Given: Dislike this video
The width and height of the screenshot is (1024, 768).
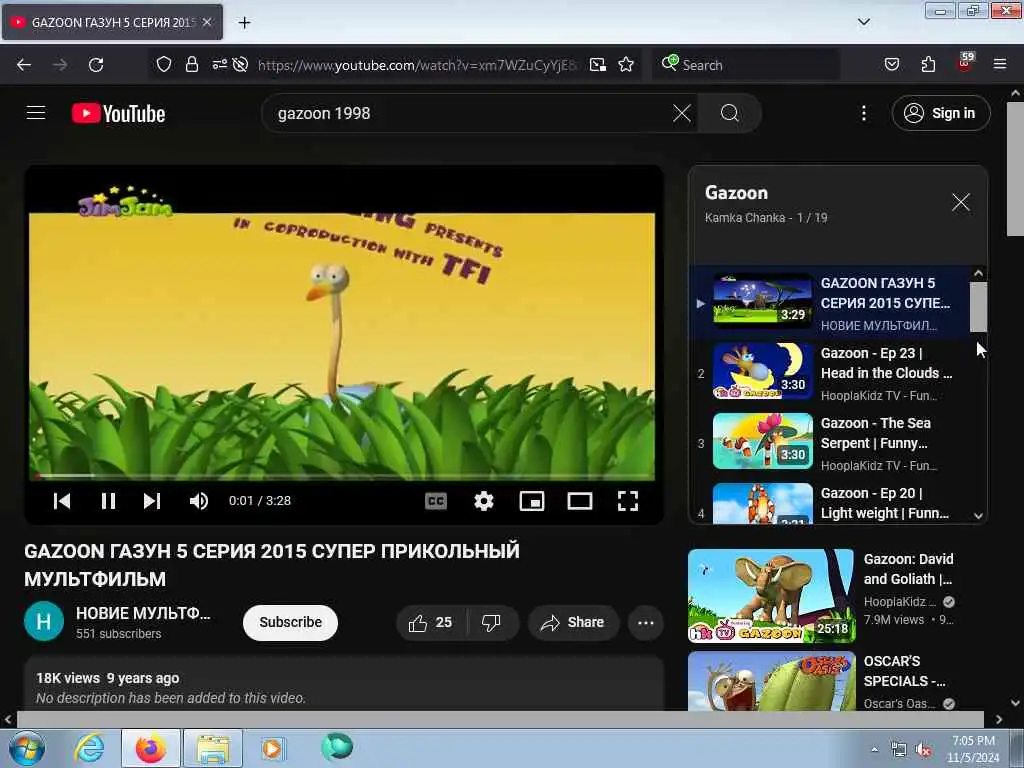Looking at the screenshot, I should 492,622.
